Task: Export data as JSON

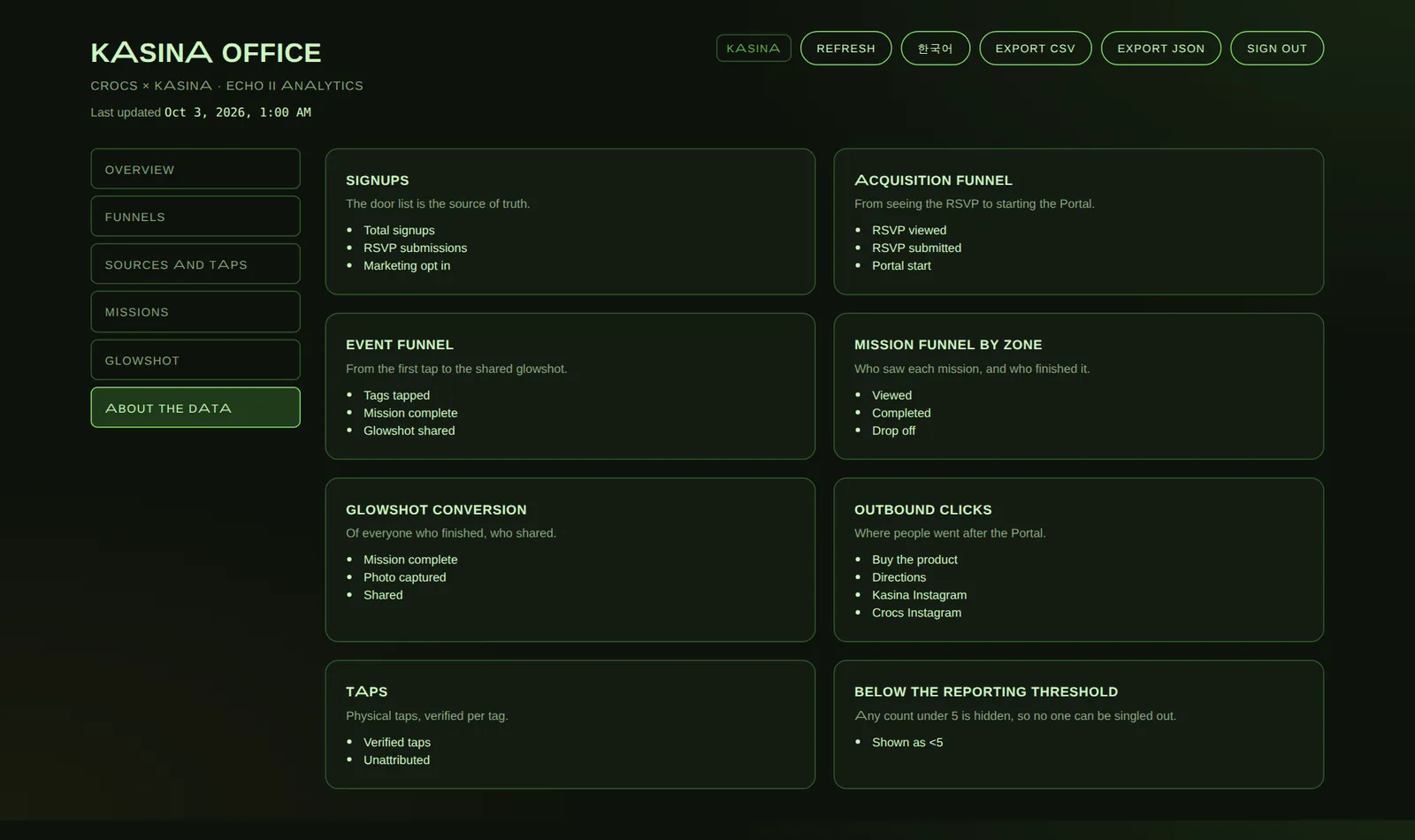Action: point(1161,49)
